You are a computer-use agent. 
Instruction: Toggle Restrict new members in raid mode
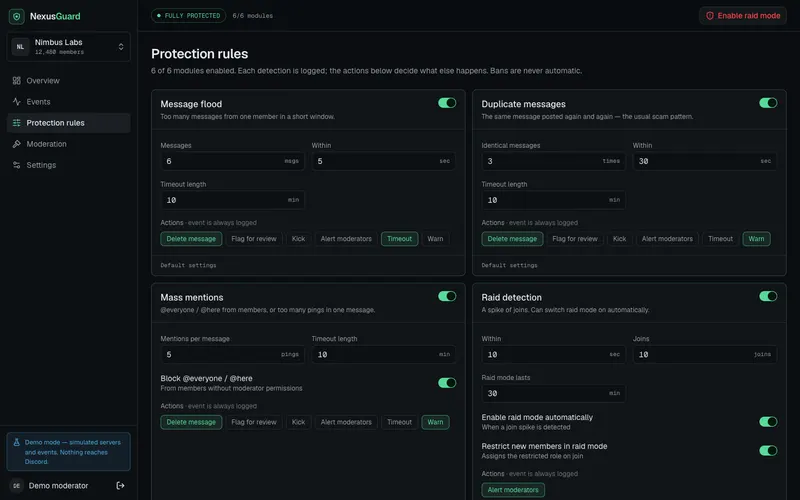[x=768, y=451]
